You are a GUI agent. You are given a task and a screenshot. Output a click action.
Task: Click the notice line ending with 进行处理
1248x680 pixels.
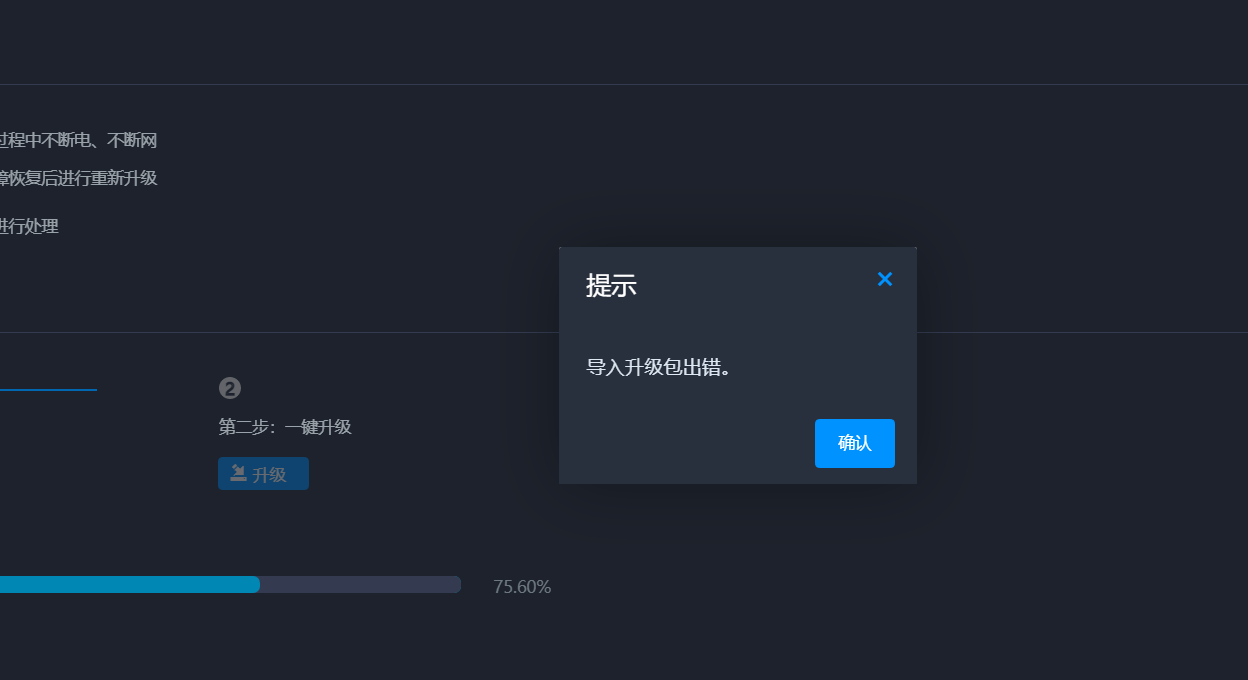29,226
